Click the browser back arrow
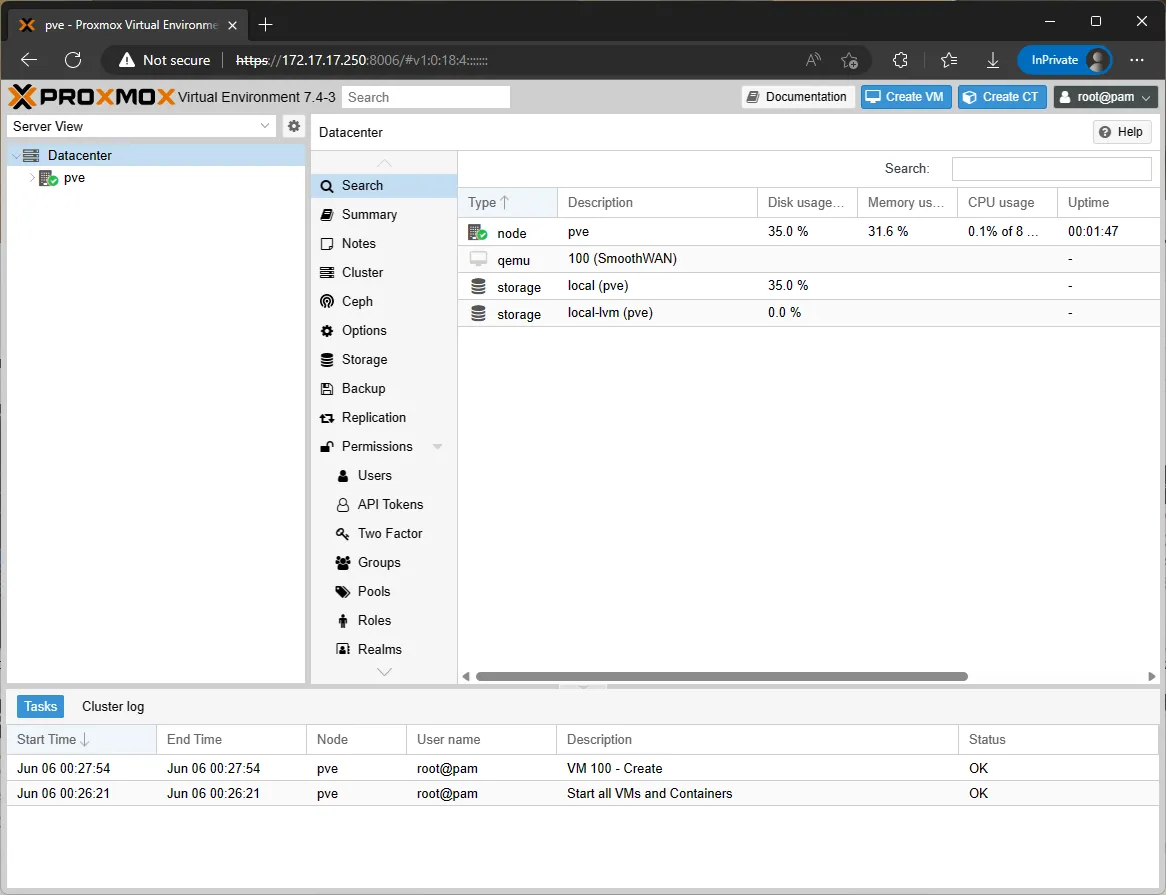The width and height of the screenshot is (1166, 895). click(x=29, y=60)
